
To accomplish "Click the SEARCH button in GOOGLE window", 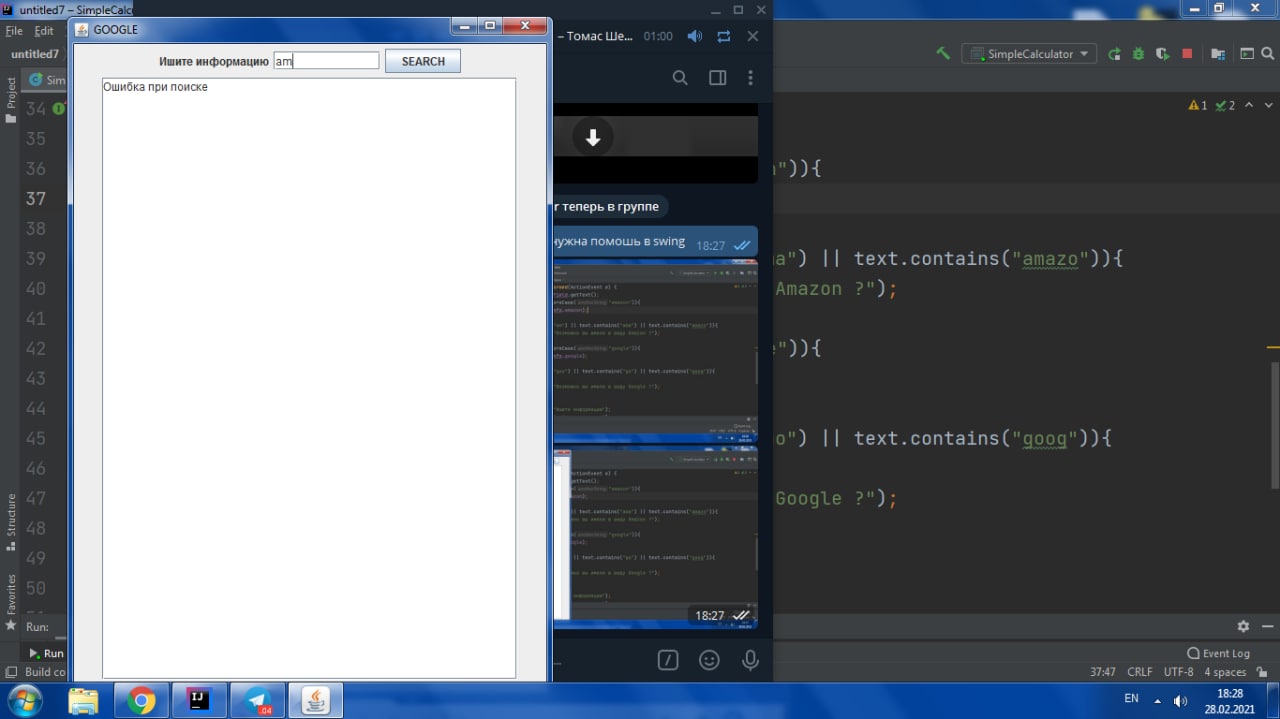I will [x=423, y=61].
